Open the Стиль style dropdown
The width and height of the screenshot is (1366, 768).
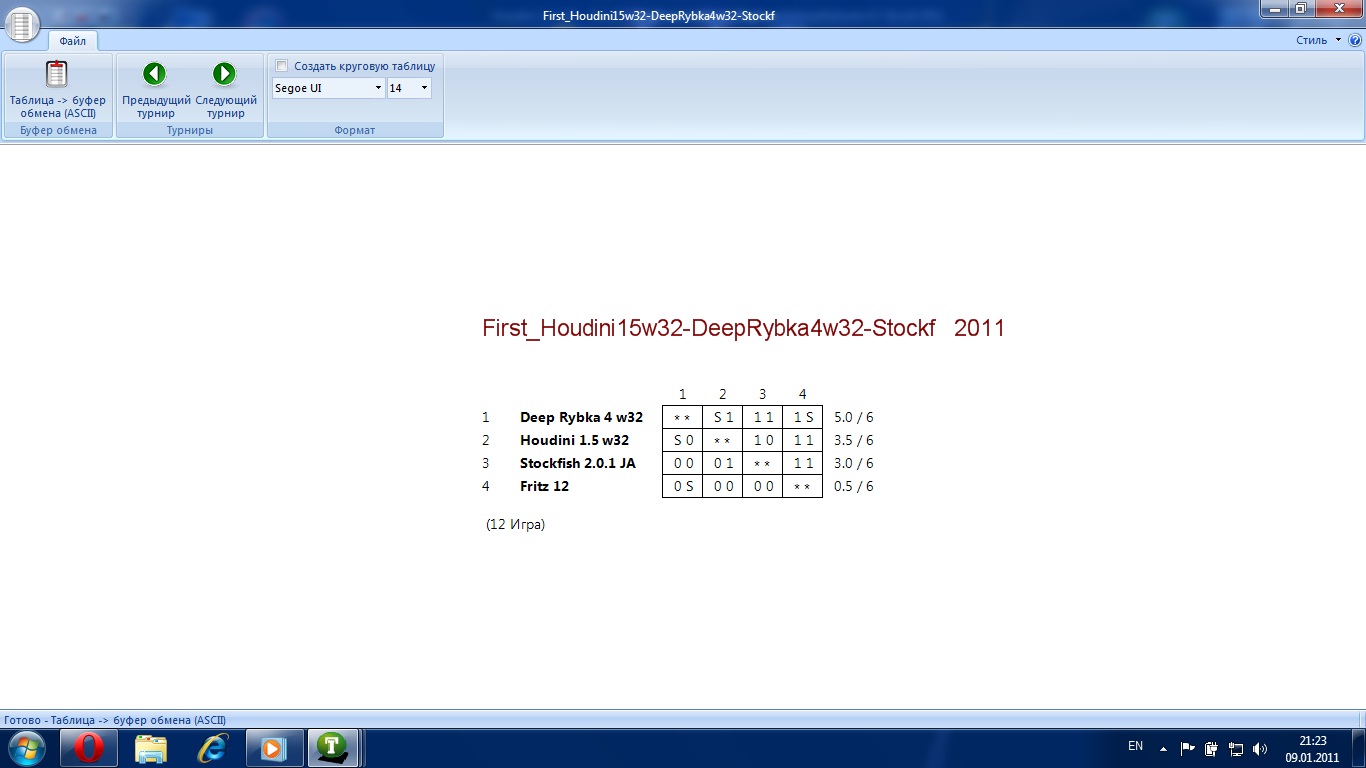[x=1318, y=41]
